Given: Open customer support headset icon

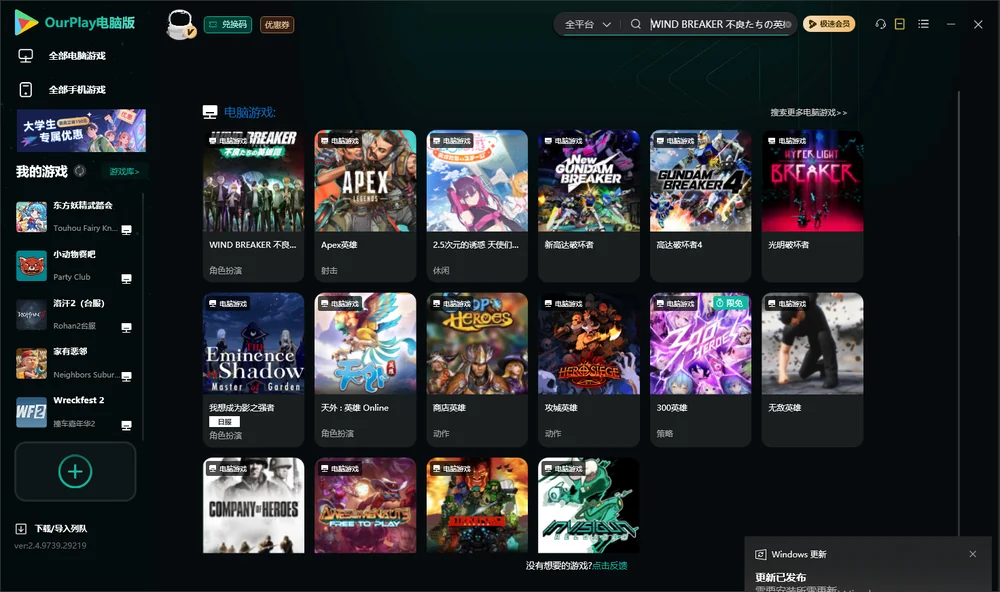Looking at the screenshot, I should coord(881,24).
